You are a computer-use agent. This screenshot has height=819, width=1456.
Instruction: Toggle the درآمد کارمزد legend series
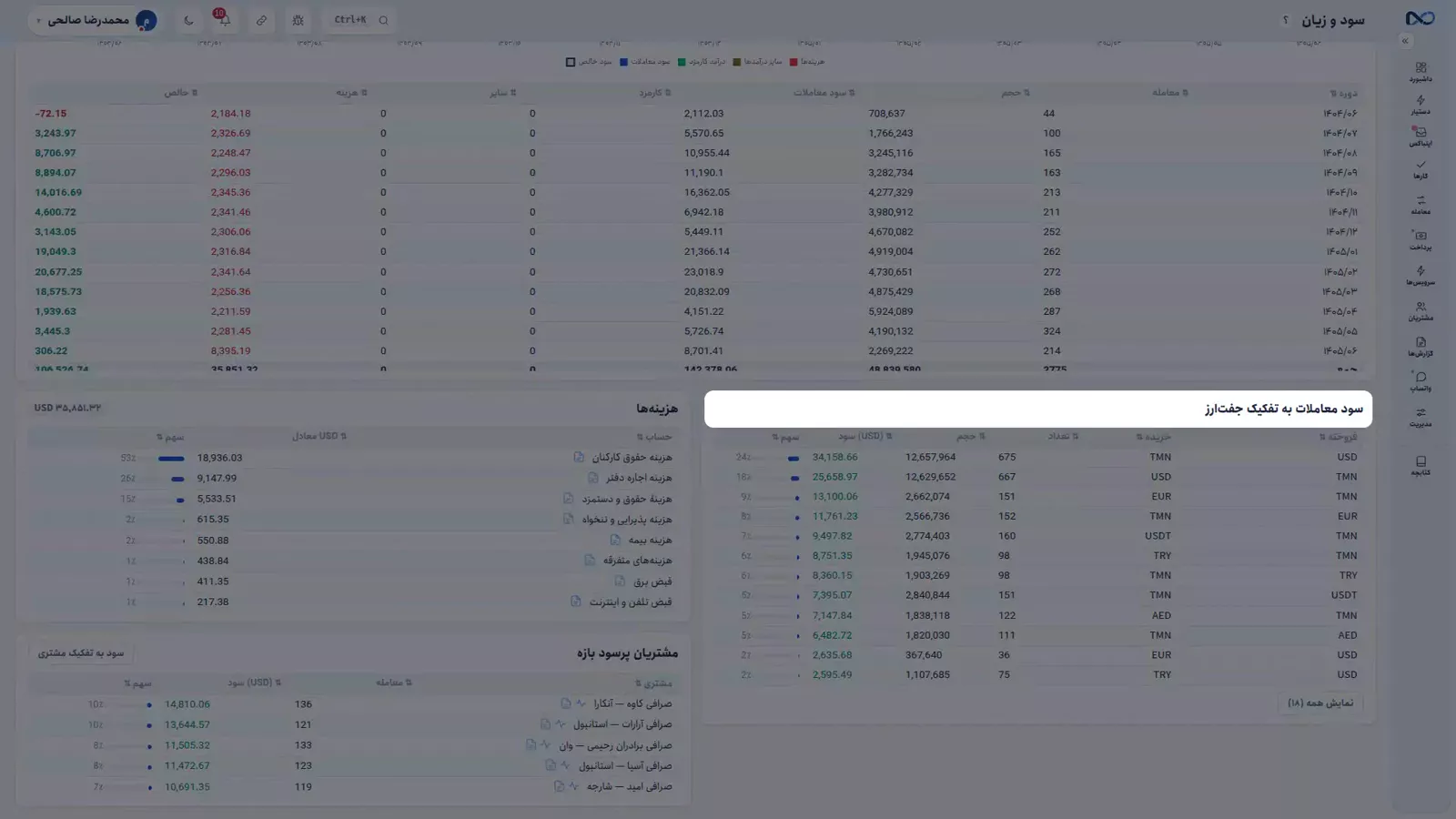702,62
